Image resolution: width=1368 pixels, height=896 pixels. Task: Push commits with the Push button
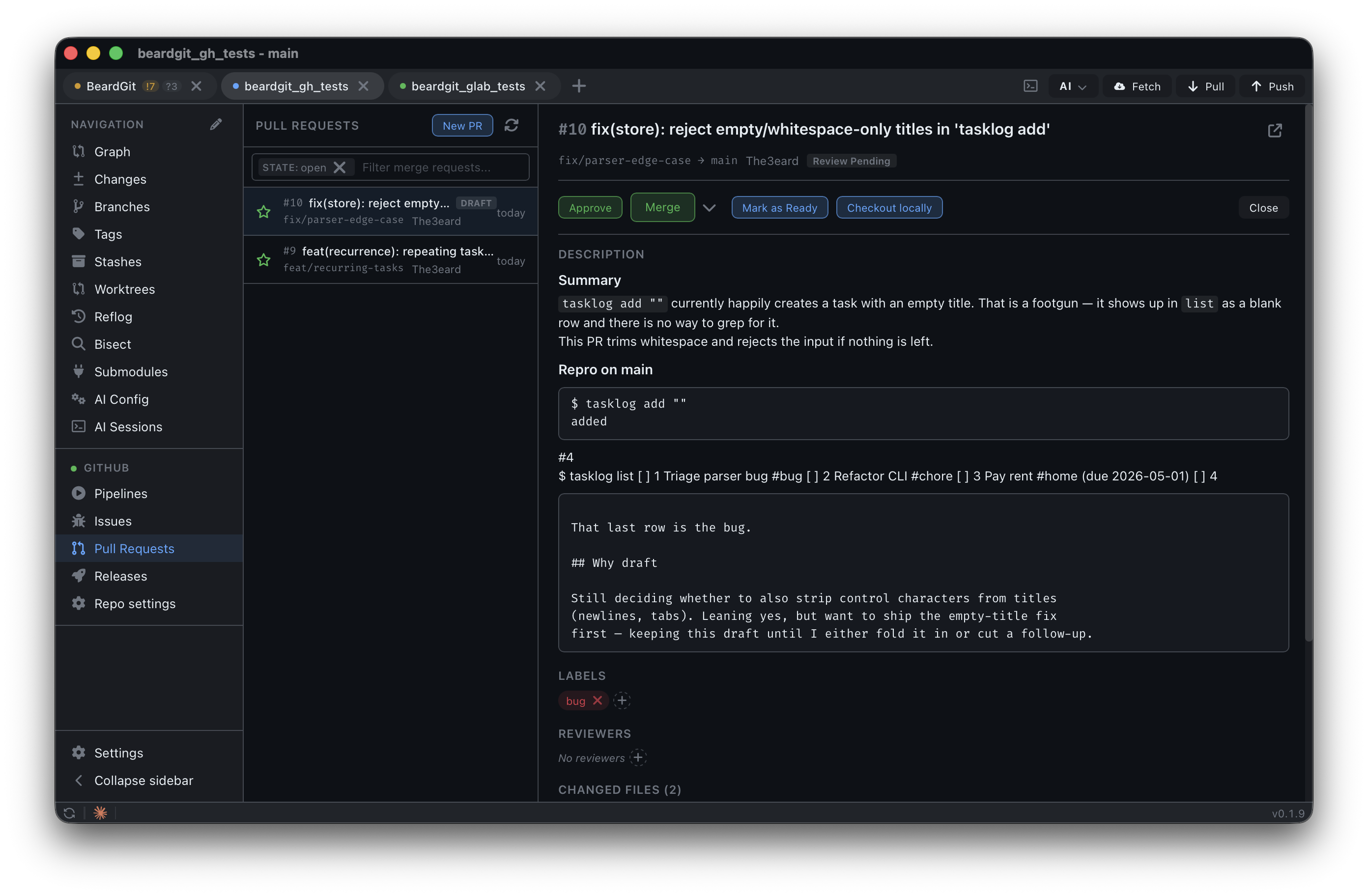coord(1272,86)
